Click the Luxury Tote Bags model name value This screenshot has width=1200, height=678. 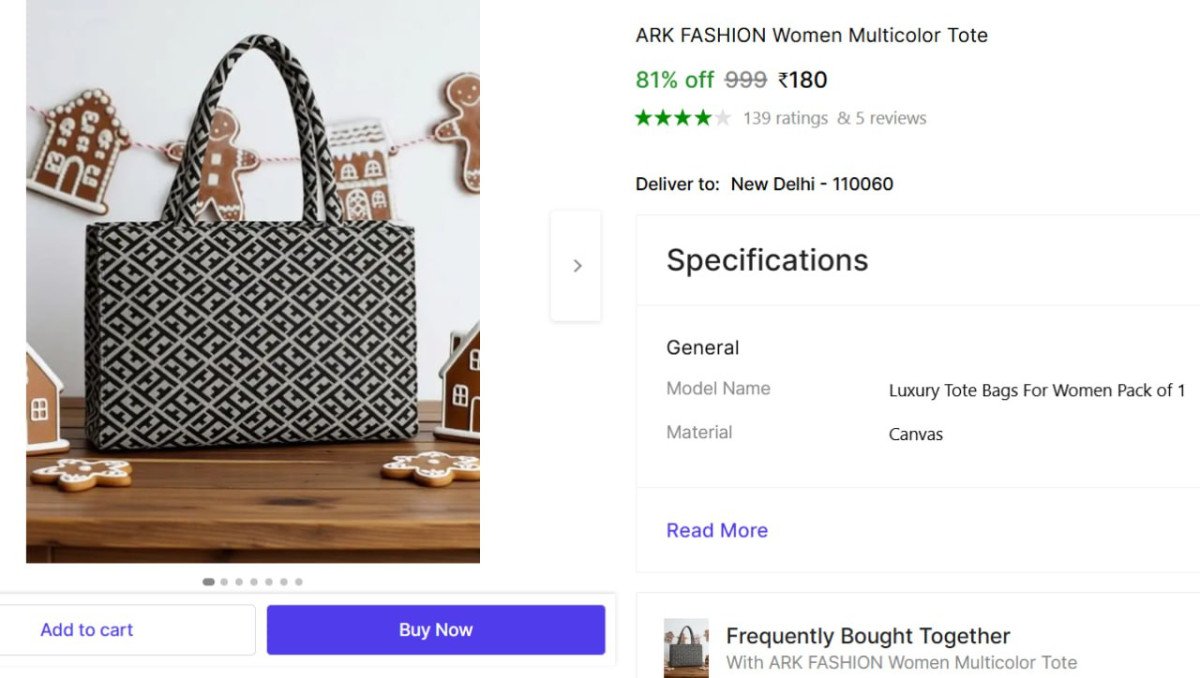[1036, 390]
